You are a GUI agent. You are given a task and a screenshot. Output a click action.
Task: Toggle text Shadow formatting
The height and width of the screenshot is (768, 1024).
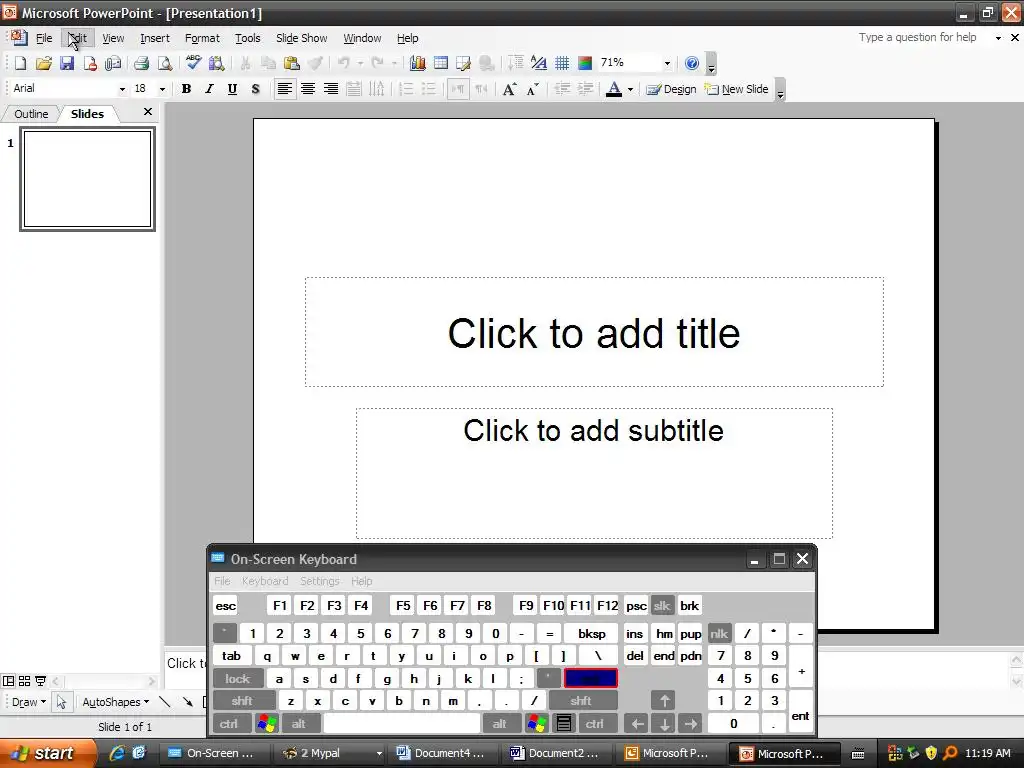tap(255, 89)
